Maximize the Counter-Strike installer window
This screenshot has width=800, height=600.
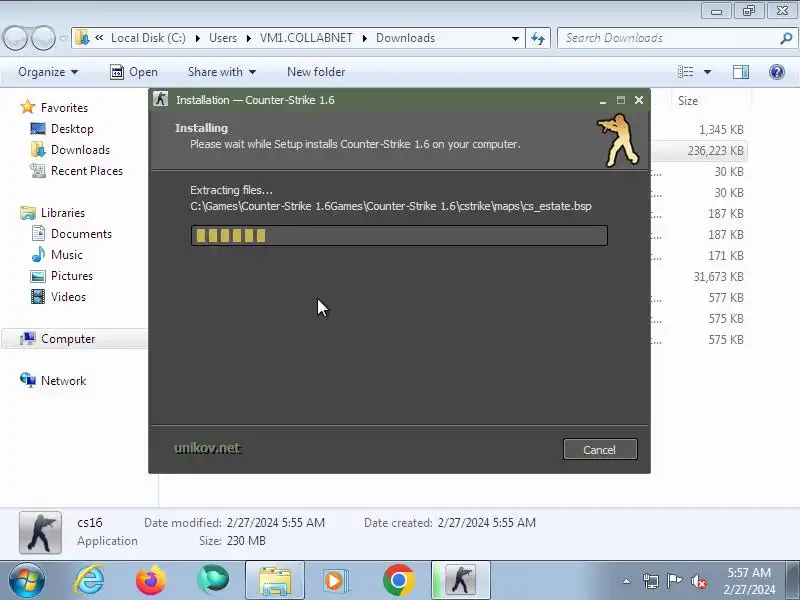(620, 100)
